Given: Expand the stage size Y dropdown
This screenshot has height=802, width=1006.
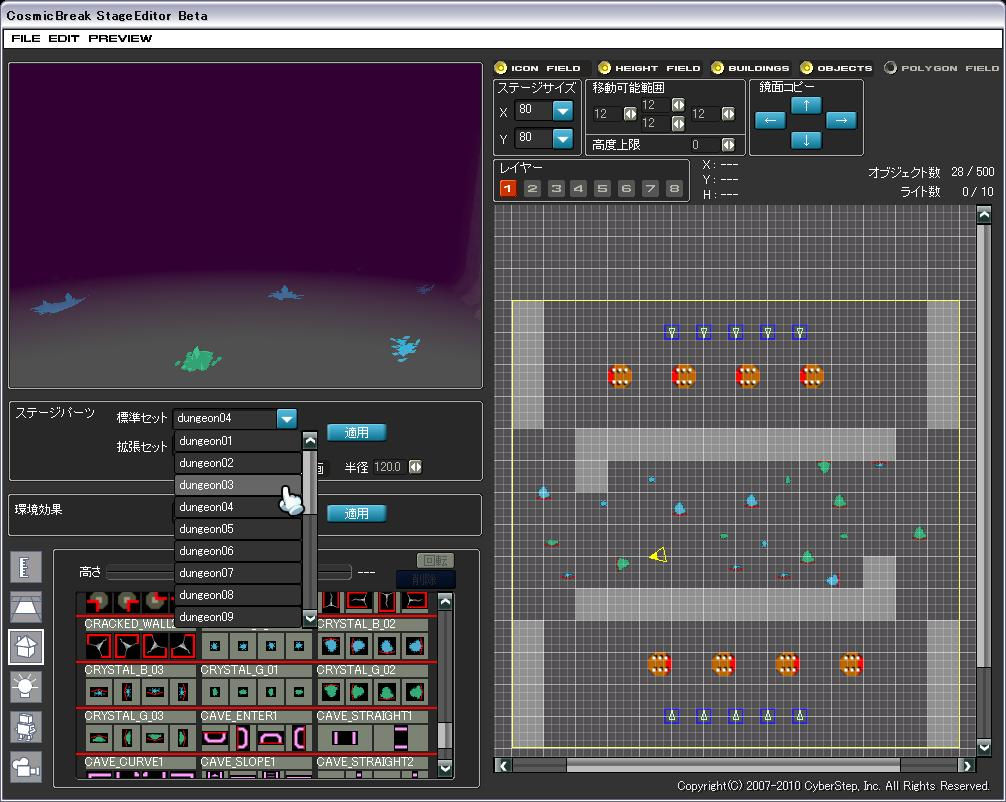Looking at the screenshot, I should pyautogui.click(x=563, y=139).
